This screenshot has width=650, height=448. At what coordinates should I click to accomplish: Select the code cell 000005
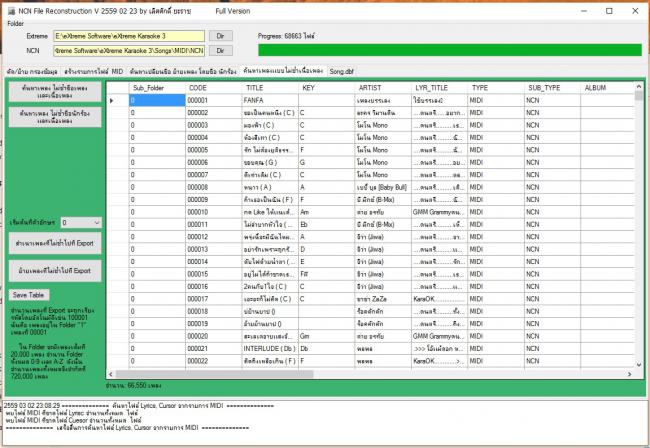(213, 150)
